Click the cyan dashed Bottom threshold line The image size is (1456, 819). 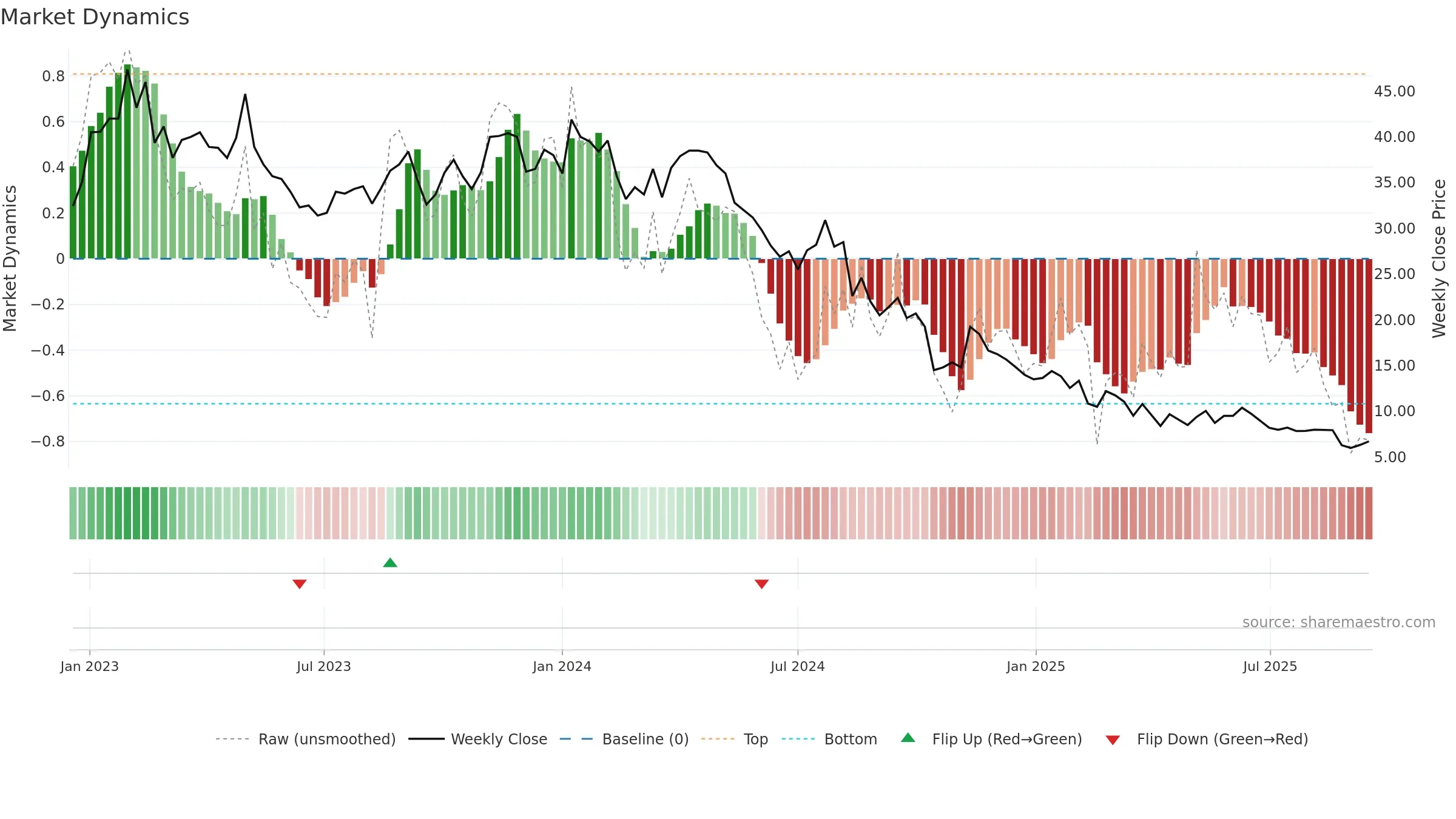[721, 403]
